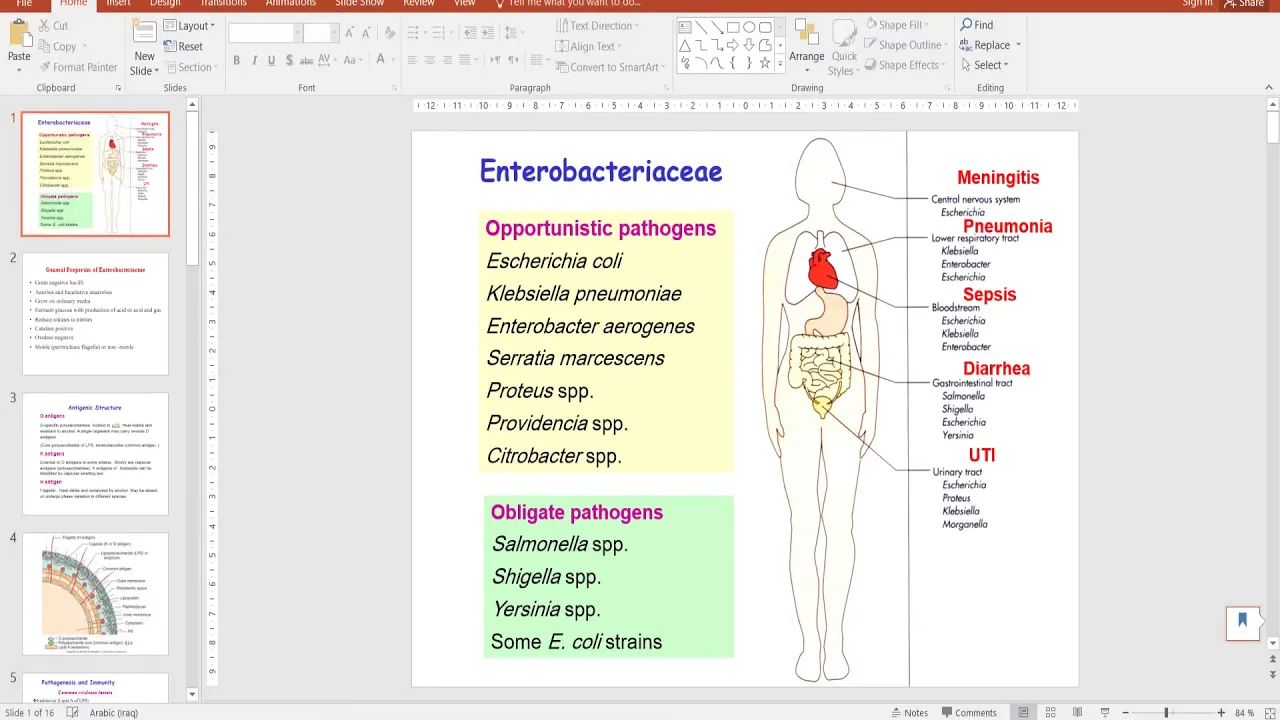Click the Find magnifier button

977,25
